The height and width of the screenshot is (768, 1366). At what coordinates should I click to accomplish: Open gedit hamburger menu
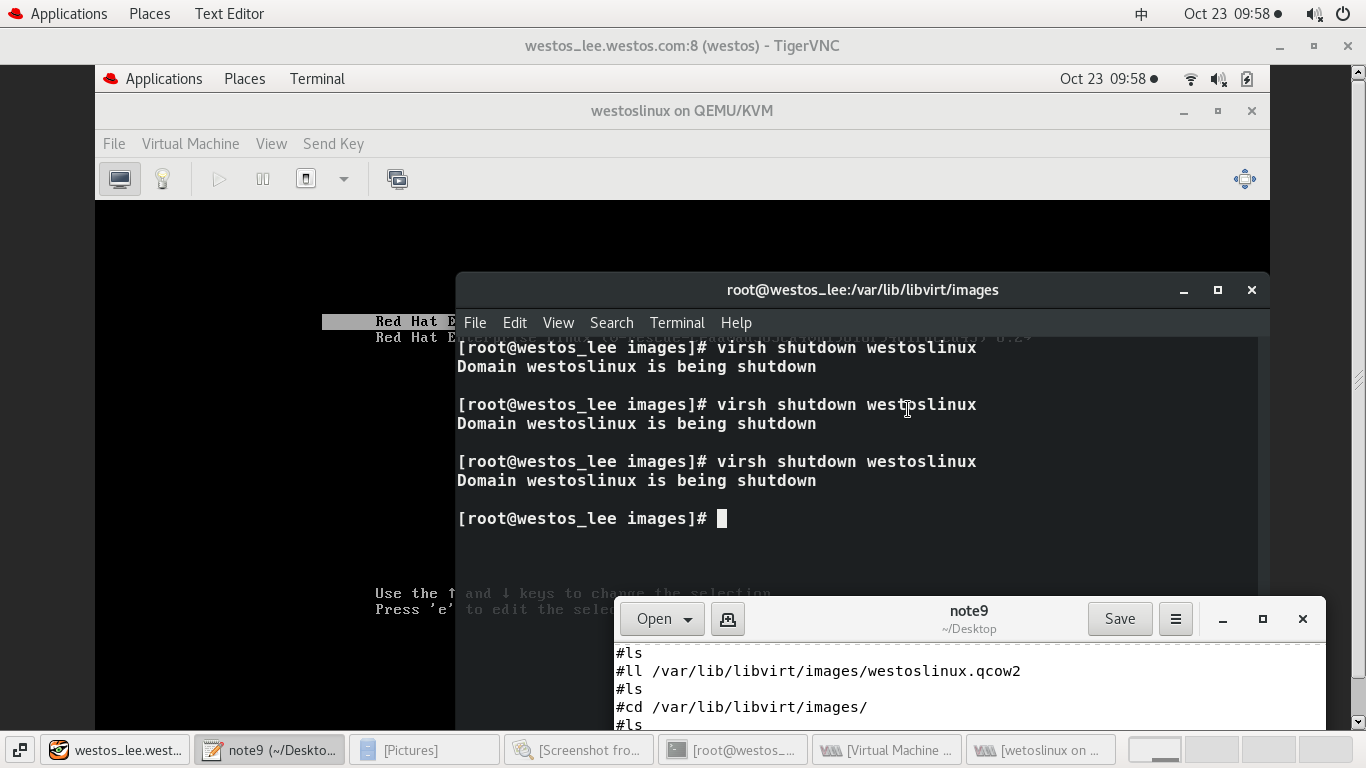pyautogui.click(x=1176, y=619)
